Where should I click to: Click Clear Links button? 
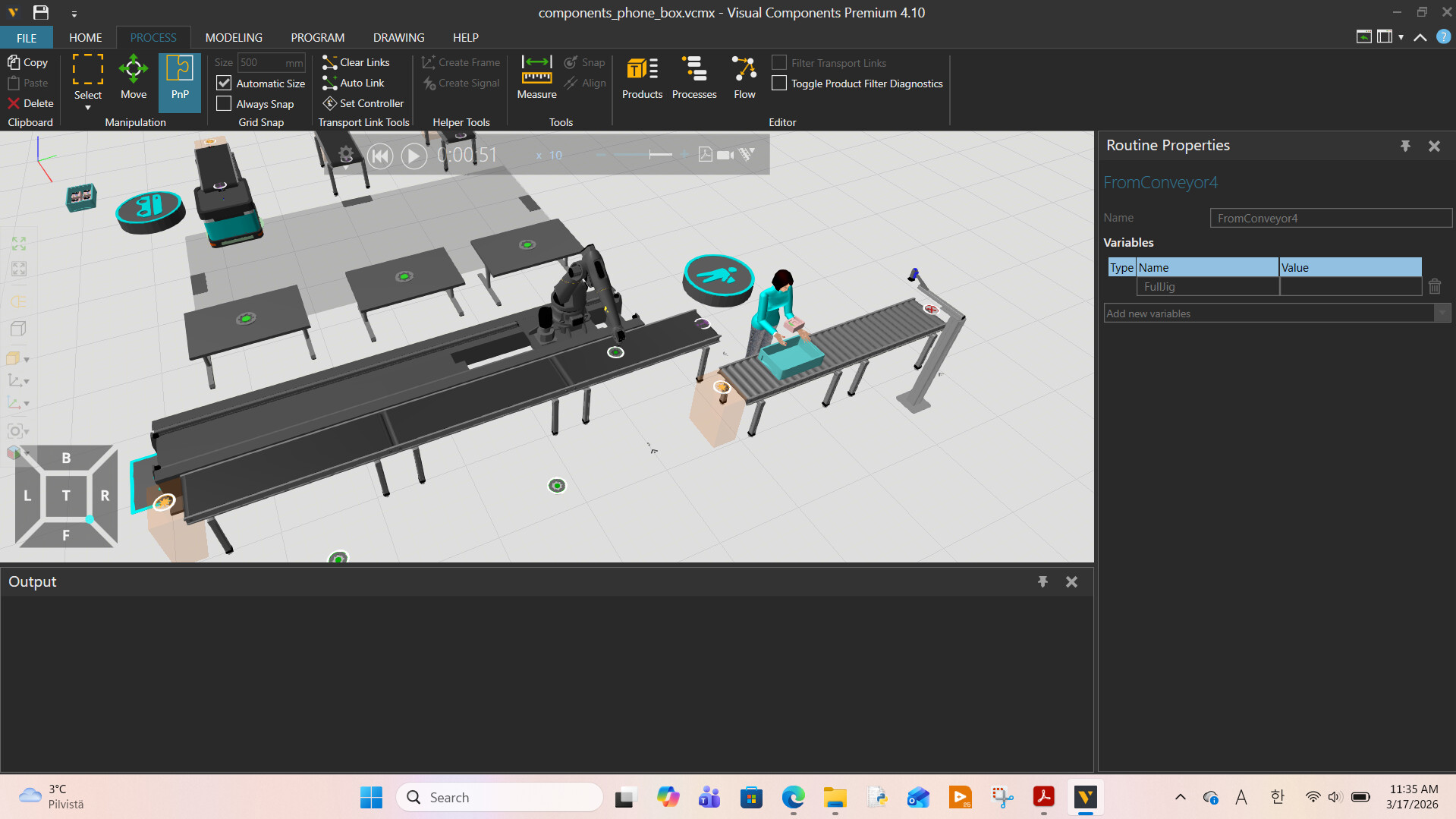coord(356,62)
